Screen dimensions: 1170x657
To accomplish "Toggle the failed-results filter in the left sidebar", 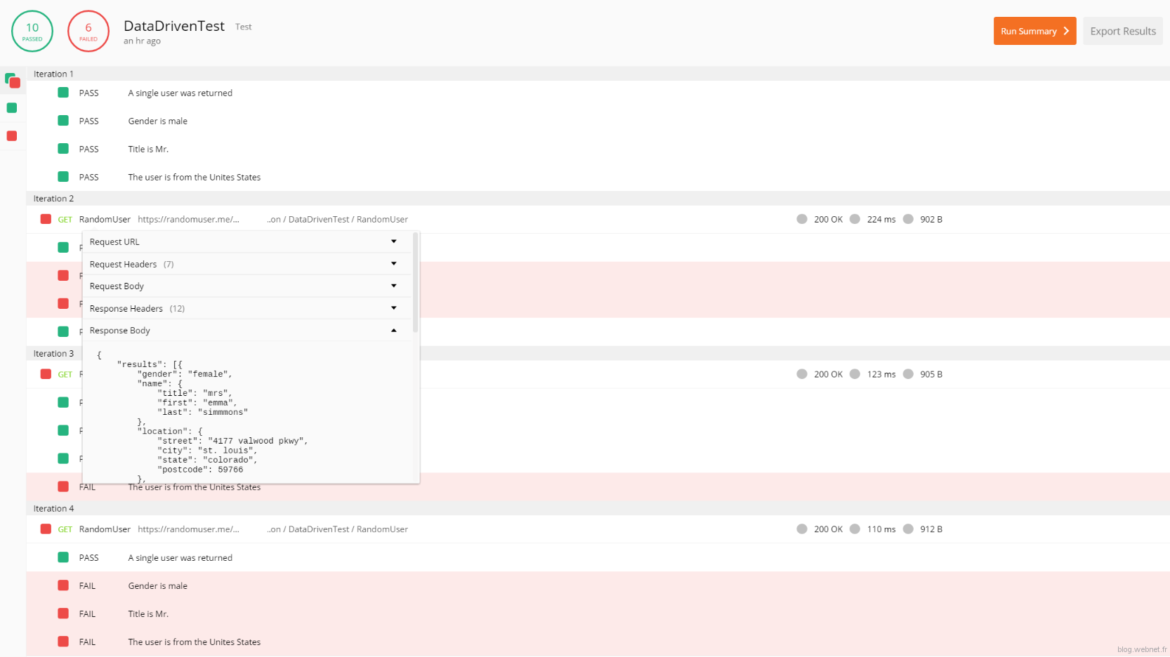I will pos(11,135).
